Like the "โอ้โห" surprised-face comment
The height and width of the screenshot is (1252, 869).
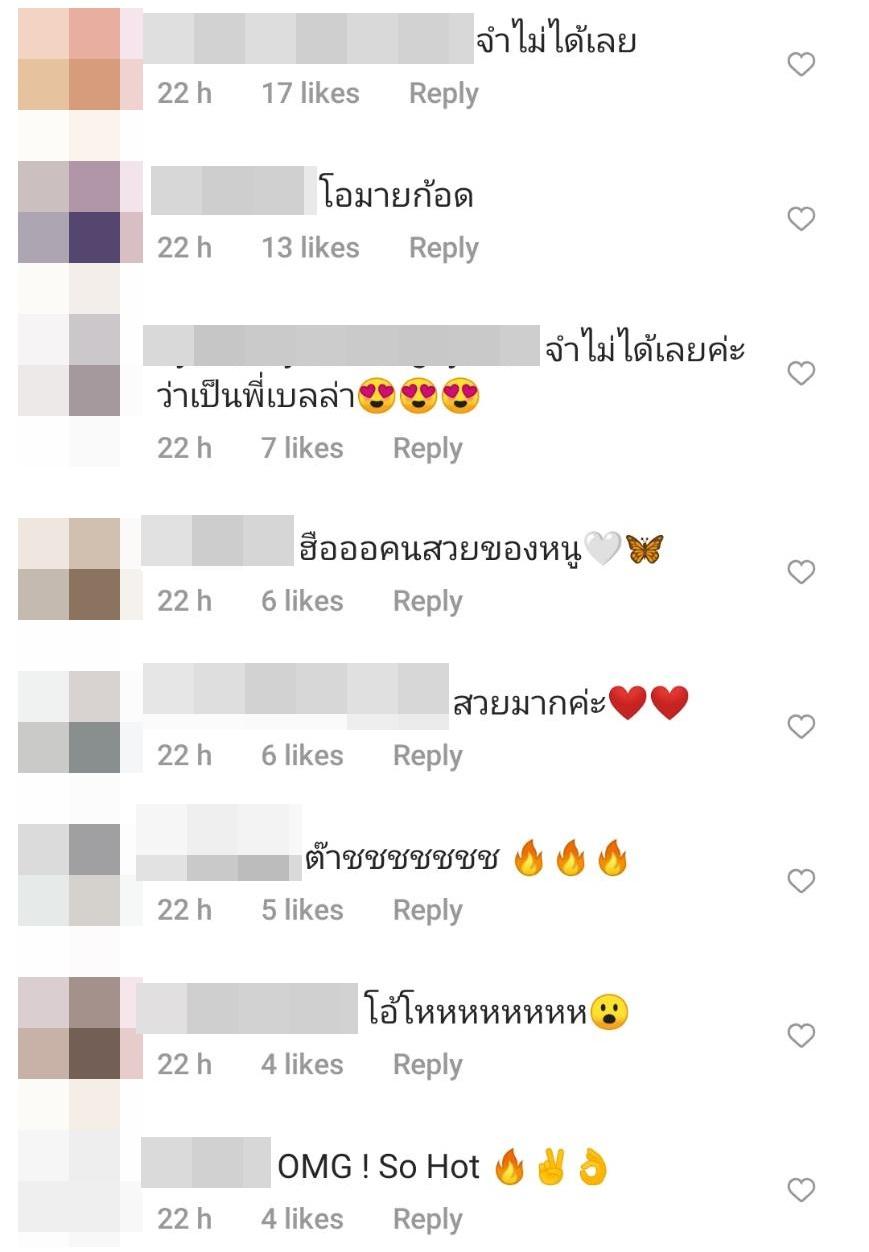[x=801, y=1036]
